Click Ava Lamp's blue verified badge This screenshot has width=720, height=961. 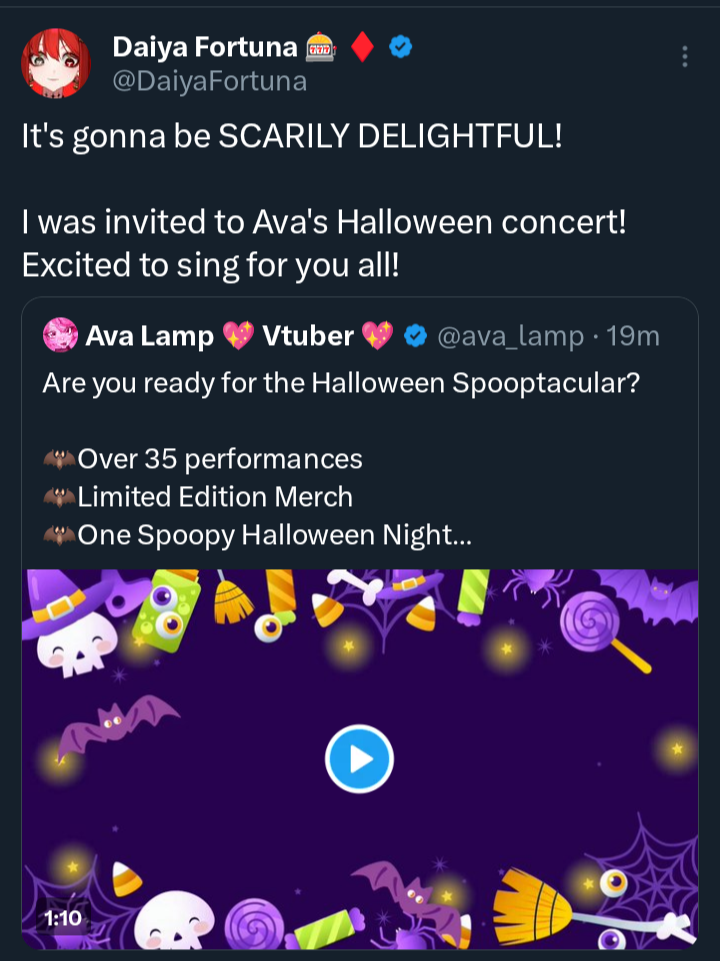415,337
